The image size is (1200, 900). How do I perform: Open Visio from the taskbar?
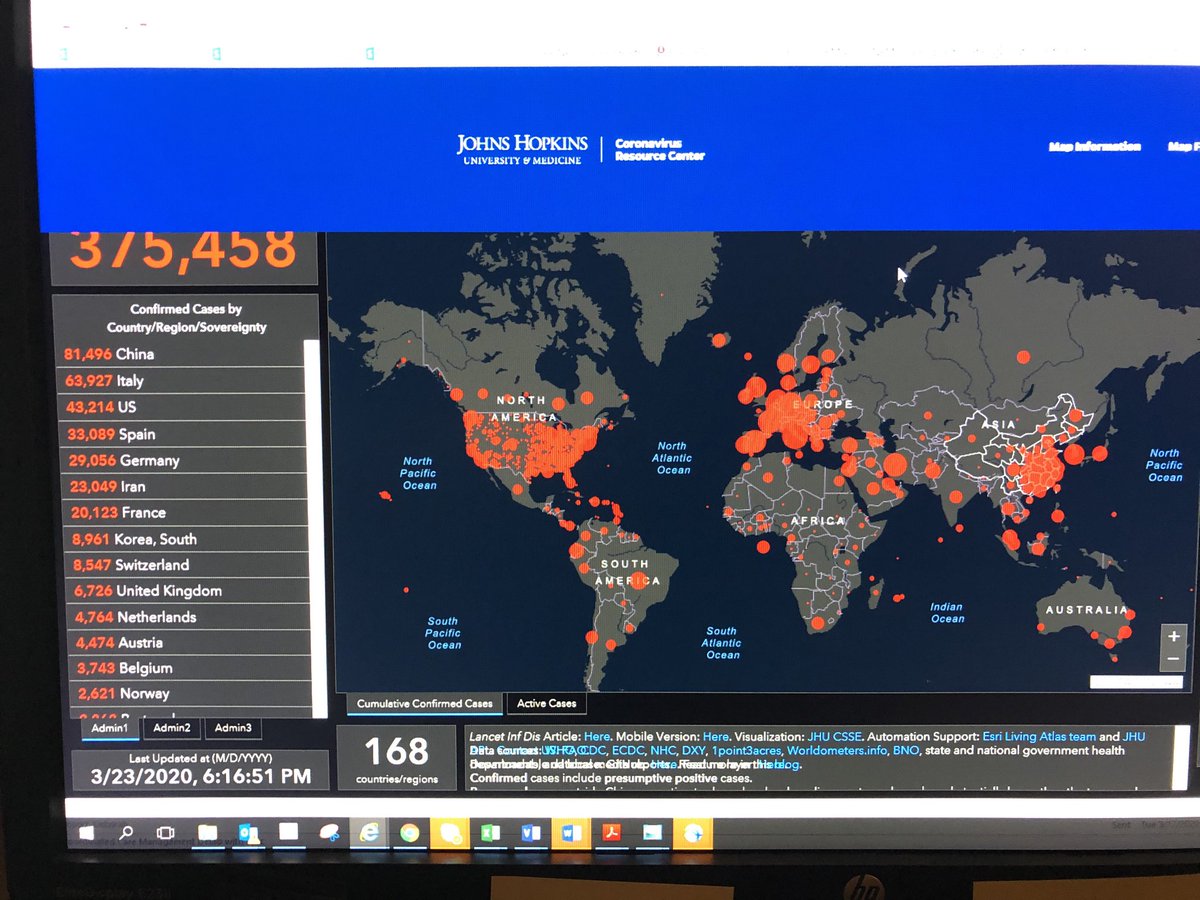pyautogui.click(x=531, y=832)
